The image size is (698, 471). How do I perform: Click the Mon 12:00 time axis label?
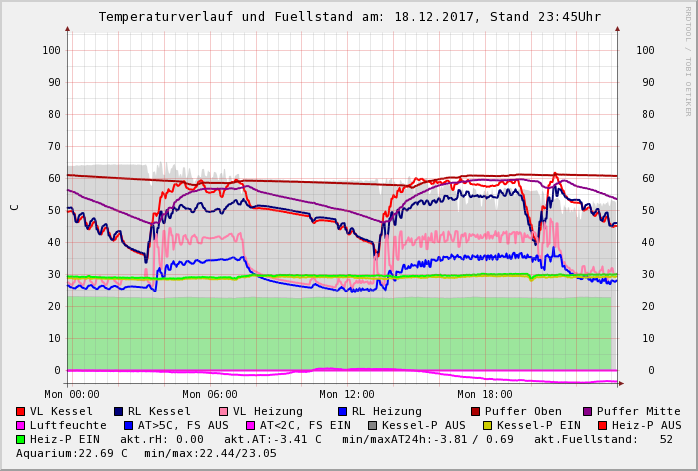coord(347,394)
